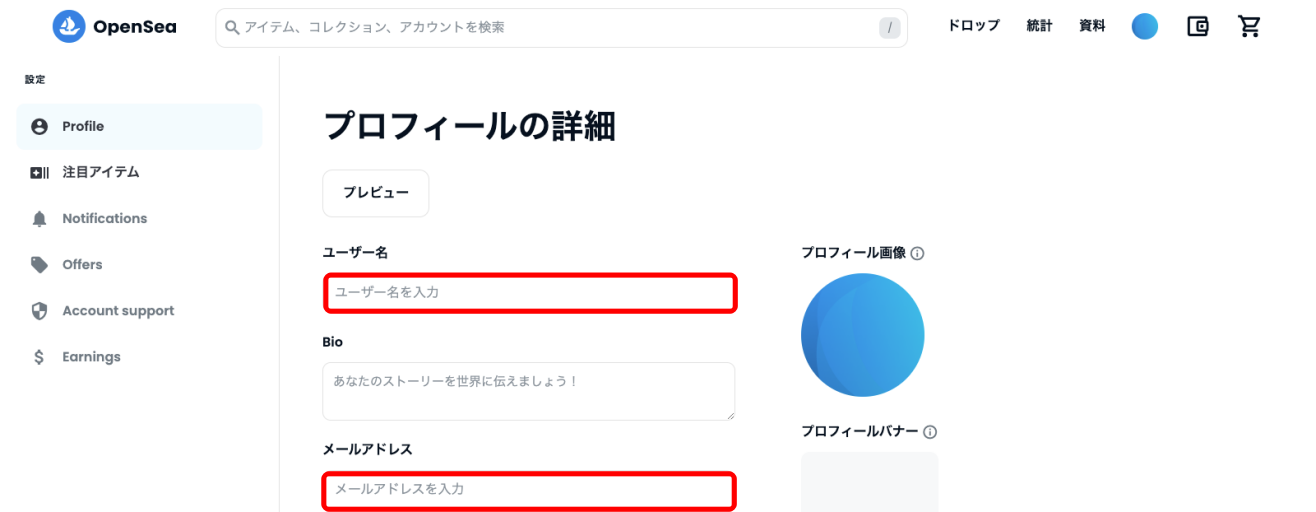Click the tag icon next to Offers
Image resolution: width=1316 pixels, height=512 pixels.
pos(39,265)
